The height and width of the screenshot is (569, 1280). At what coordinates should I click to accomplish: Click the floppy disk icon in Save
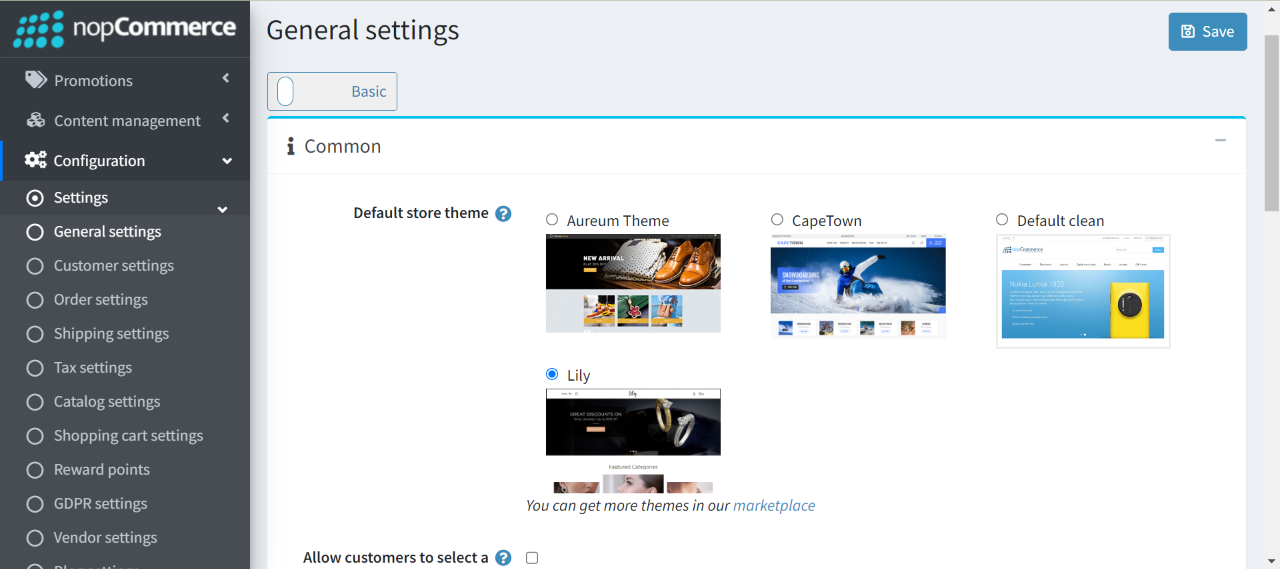click(1187, 32)
